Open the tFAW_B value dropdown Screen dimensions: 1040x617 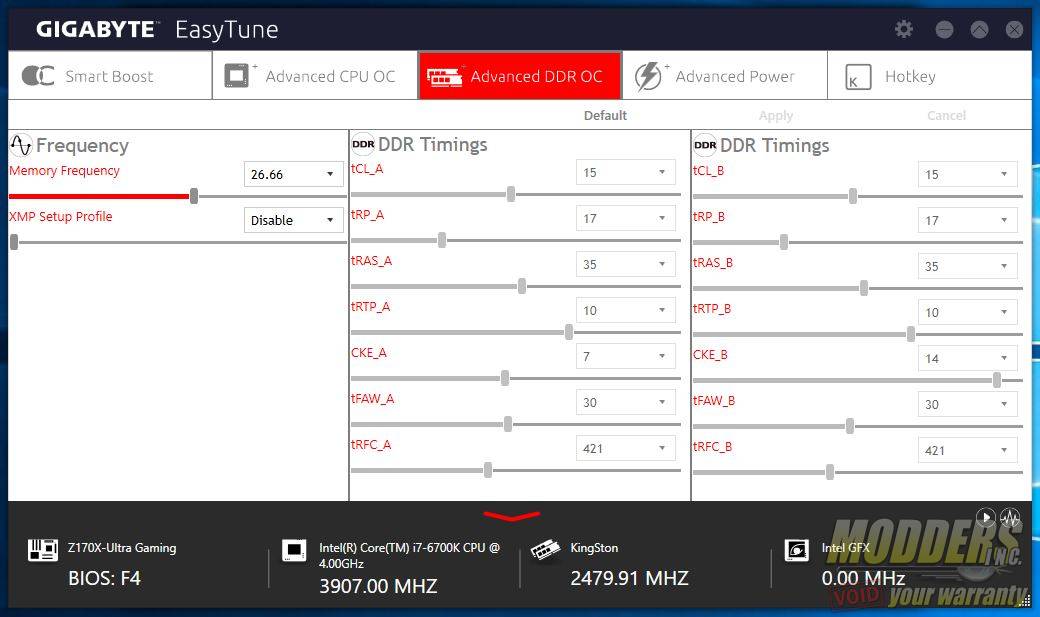(x=968, y=404)
